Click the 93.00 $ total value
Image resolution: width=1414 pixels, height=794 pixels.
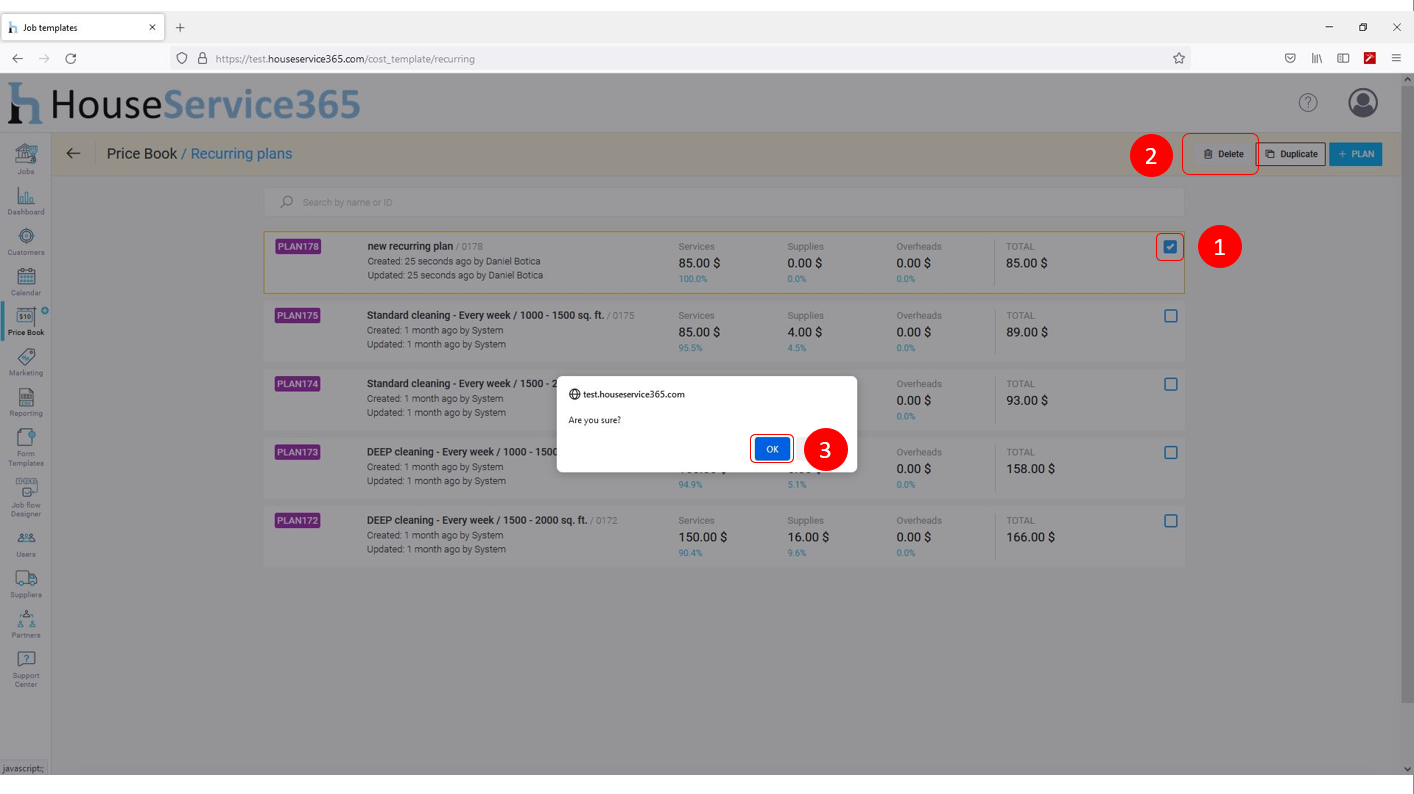tap(1027, 400)
